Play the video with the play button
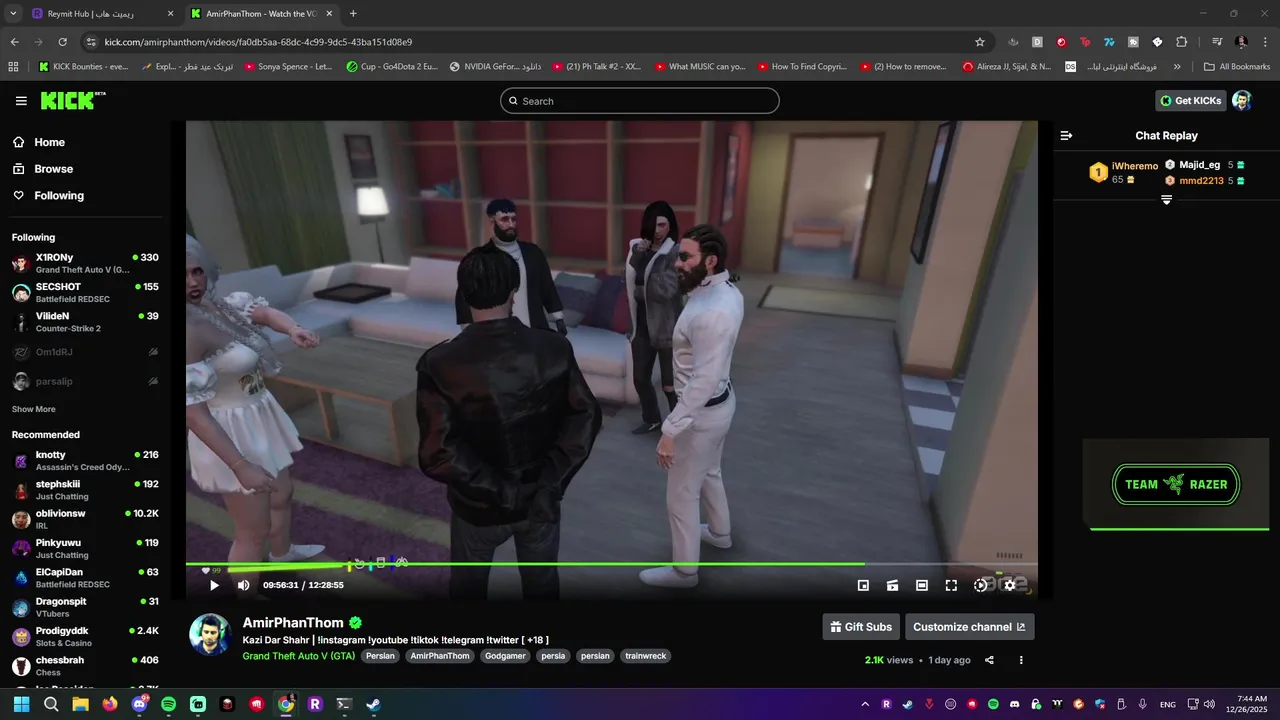The image size is (1280, 720). [x=214, y=585]
